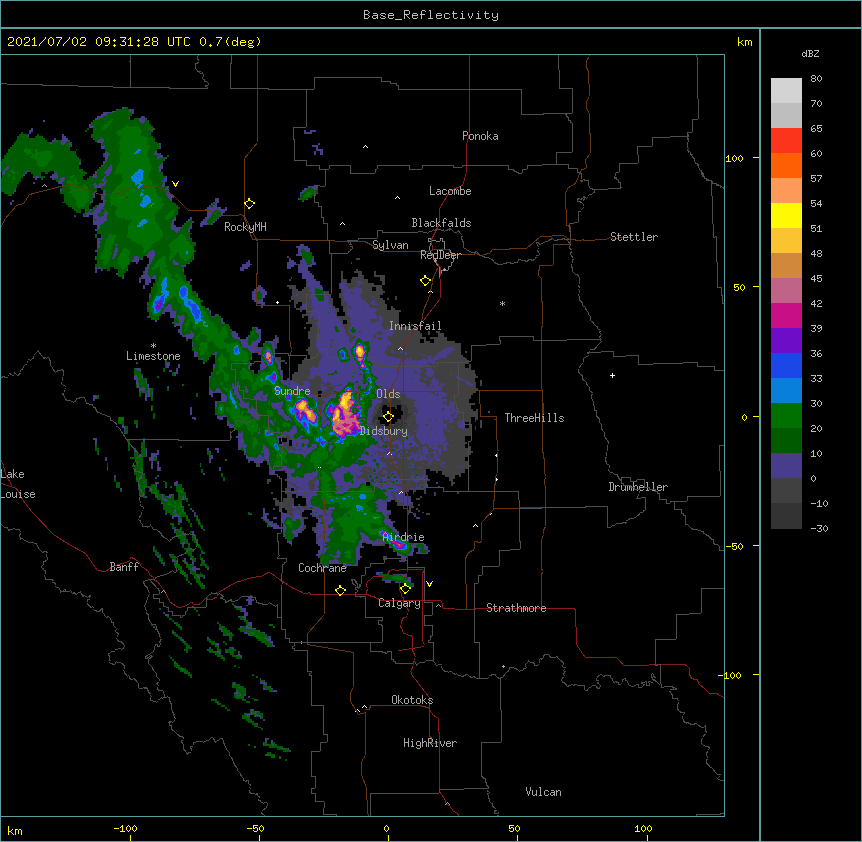Click the km unit label at top right
Image resolution: width=862 pixels, height=842 pixels.
point(745,42)
